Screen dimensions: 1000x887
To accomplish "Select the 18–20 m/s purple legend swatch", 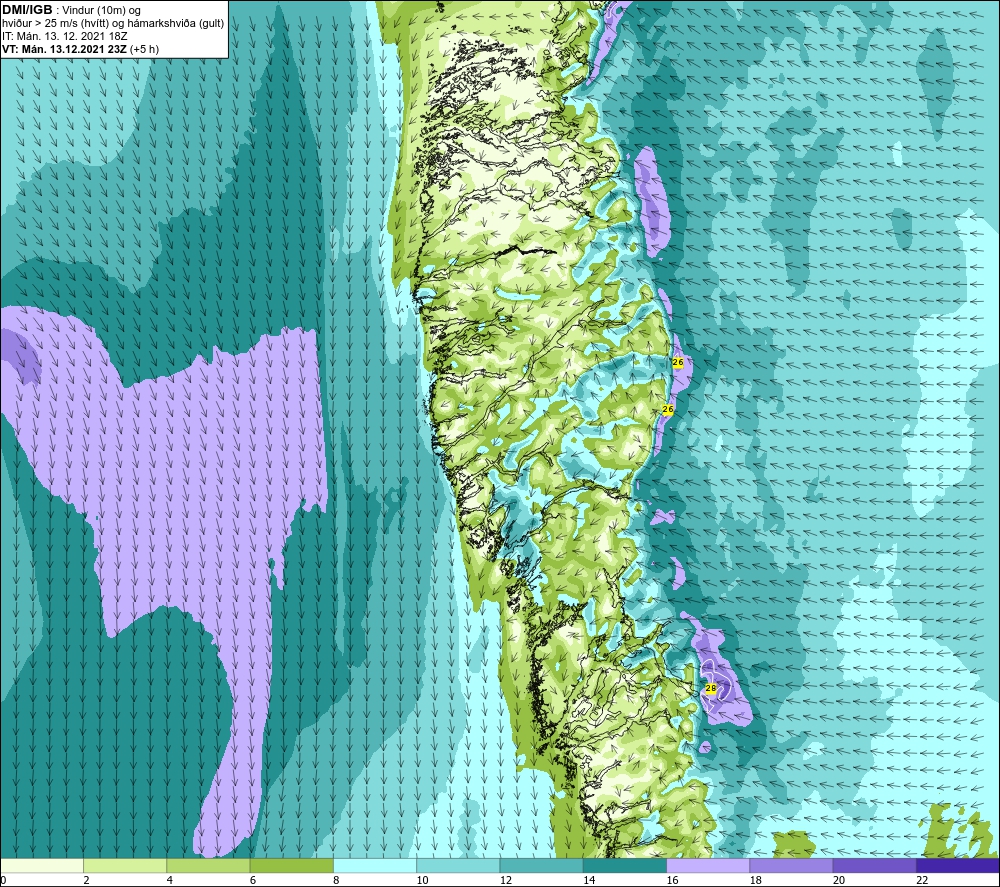I will [791, 865].
